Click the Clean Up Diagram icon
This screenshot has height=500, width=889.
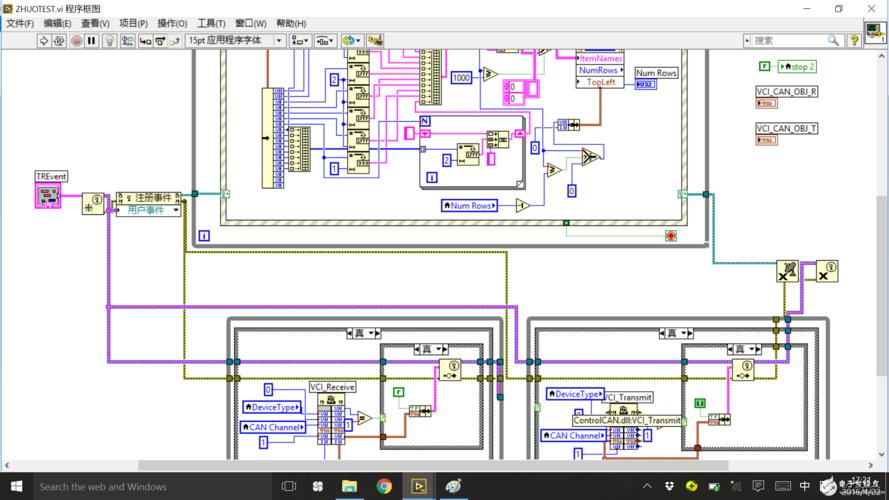[375, 41]
